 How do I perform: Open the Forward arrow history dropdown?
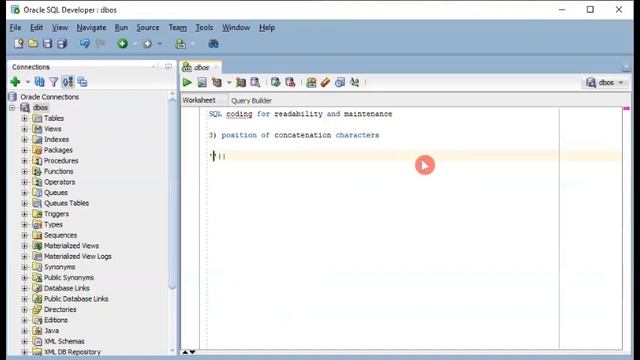click(160, 44)
